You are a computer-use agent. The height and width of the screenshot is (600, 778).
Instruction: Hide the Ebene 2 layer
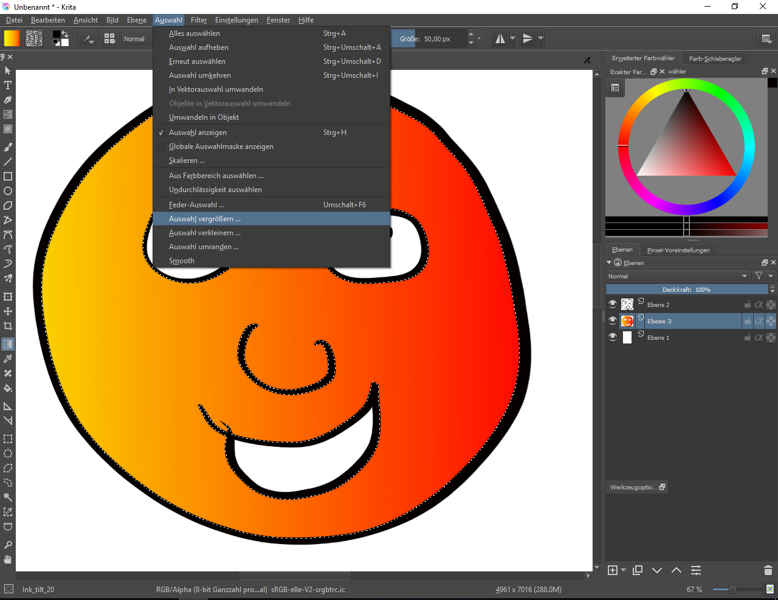[x=612, y=304]
